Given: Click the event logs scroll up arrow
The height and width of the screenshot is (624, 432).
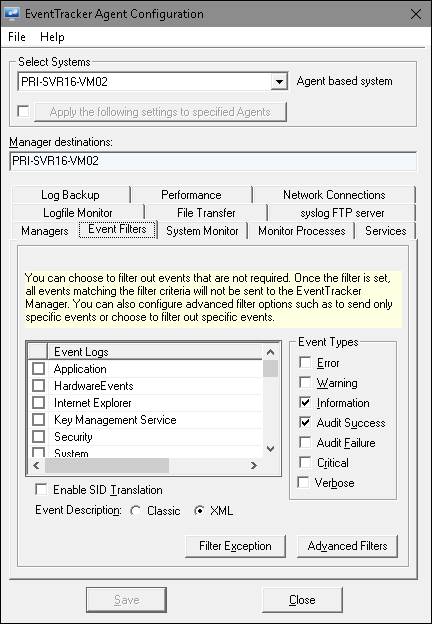Looking at the screenshot, I should tap(270, 352).
